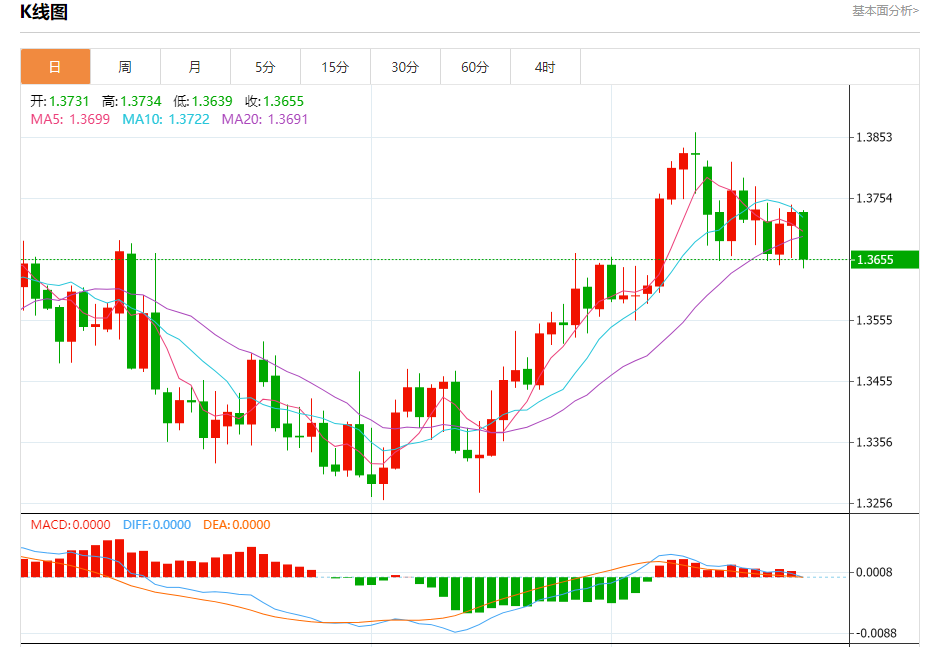
Task: Click the 1.3754 price axis label
Action: click(x=874, y=198)
